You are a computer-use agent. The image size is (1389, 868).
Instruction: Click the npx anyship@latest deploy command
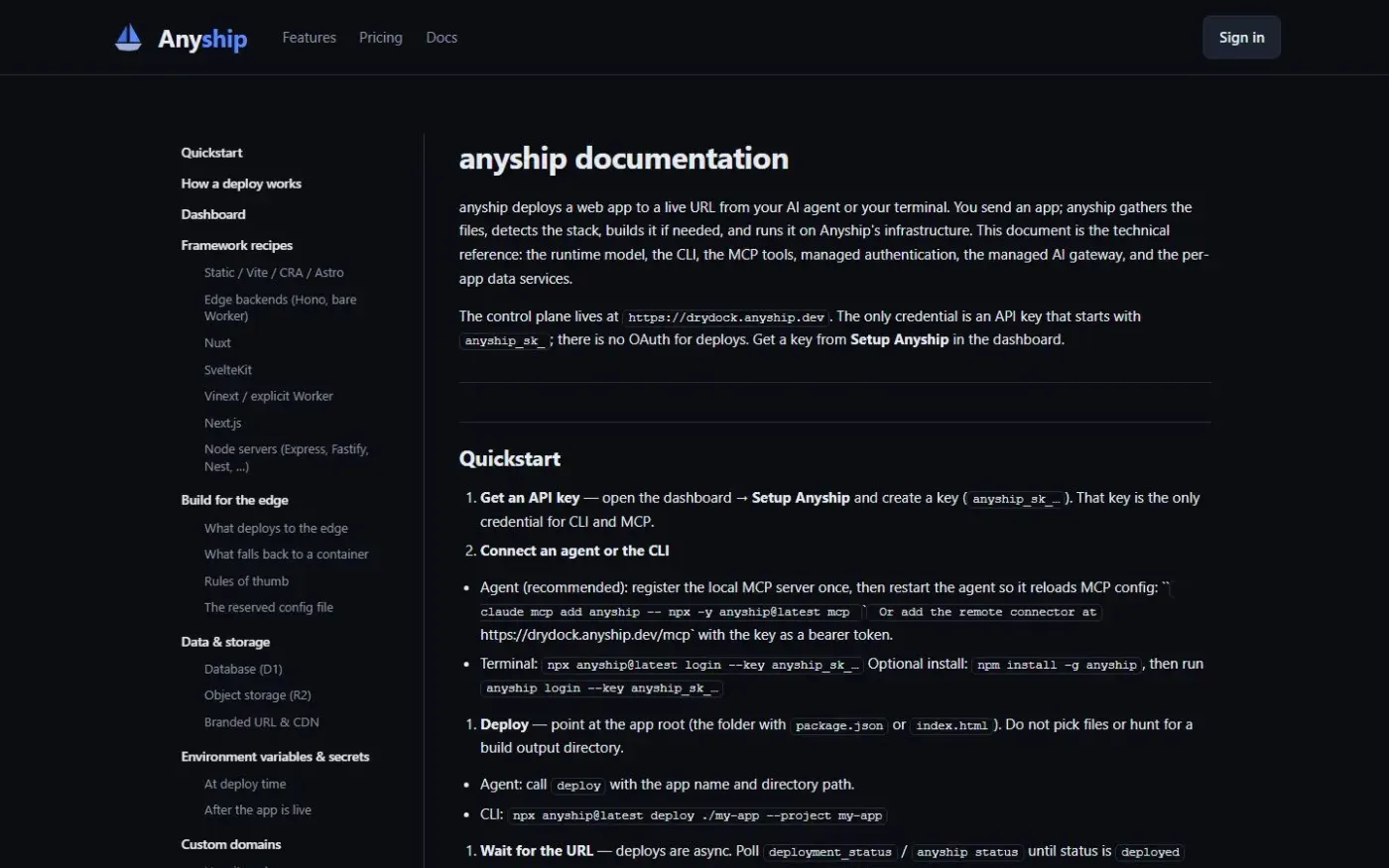tap(697, 815)
